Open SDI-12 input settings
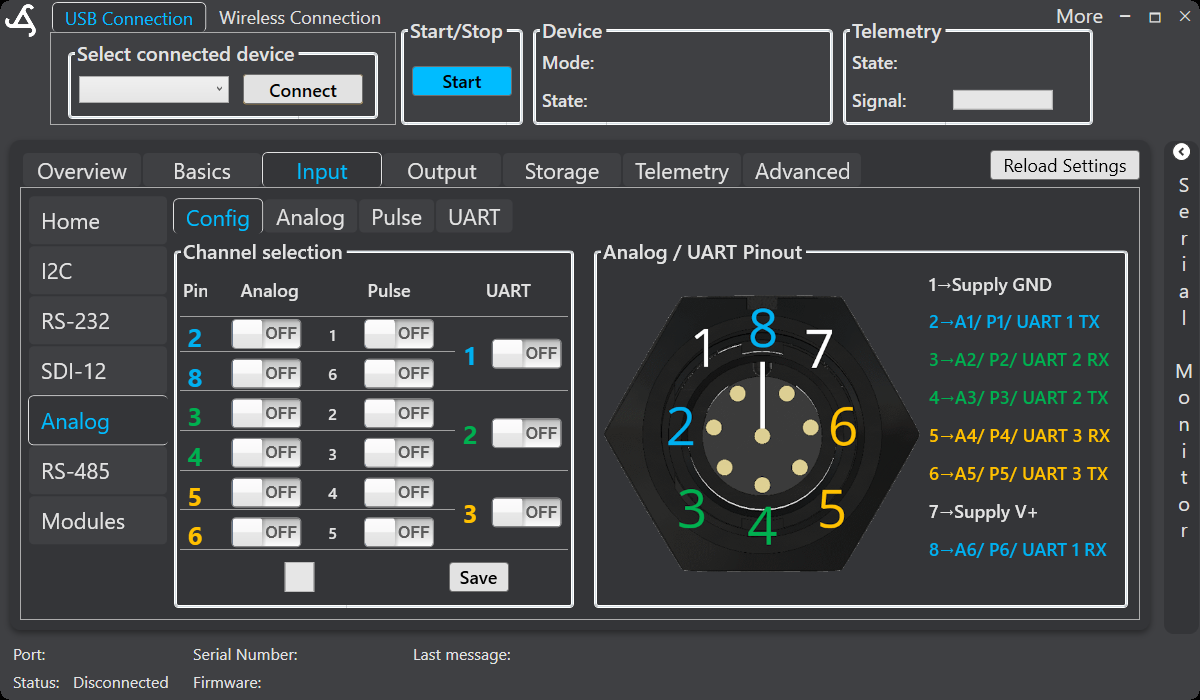Viewport: 1200px width, 700px height. click(x=98, y=371)
